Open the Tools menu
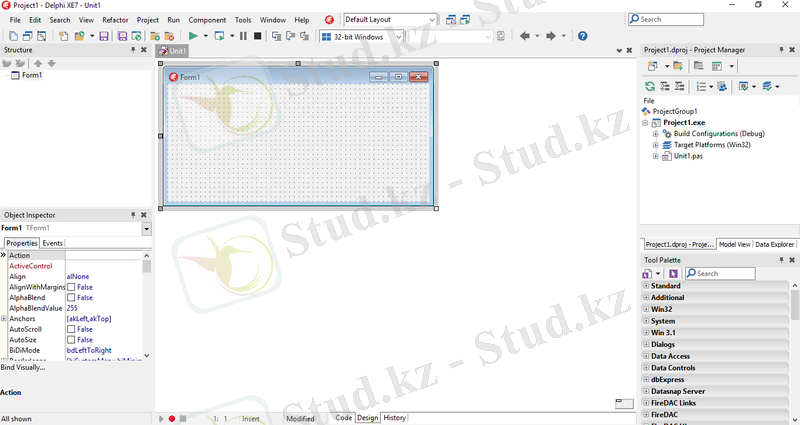This screenshot has height=425, width=800. 243,20
